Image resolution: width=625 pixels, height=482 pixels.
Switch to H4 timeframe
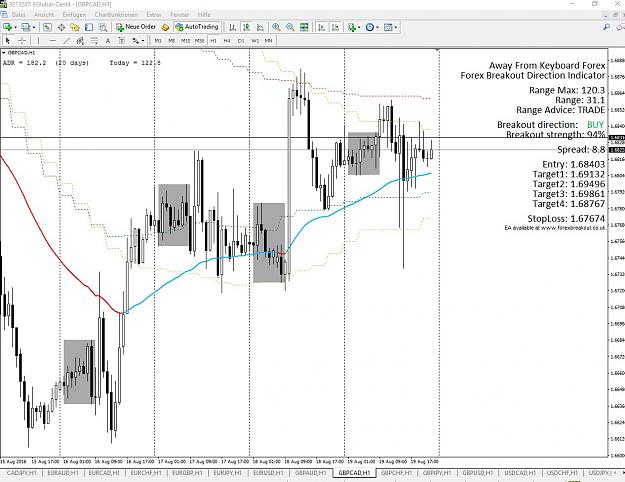tap(227, 41)
